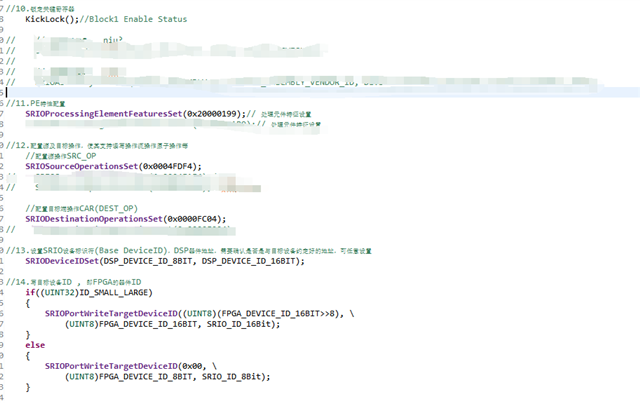
Task: Click the Block1 Enable Status comment
Action: 138,19
